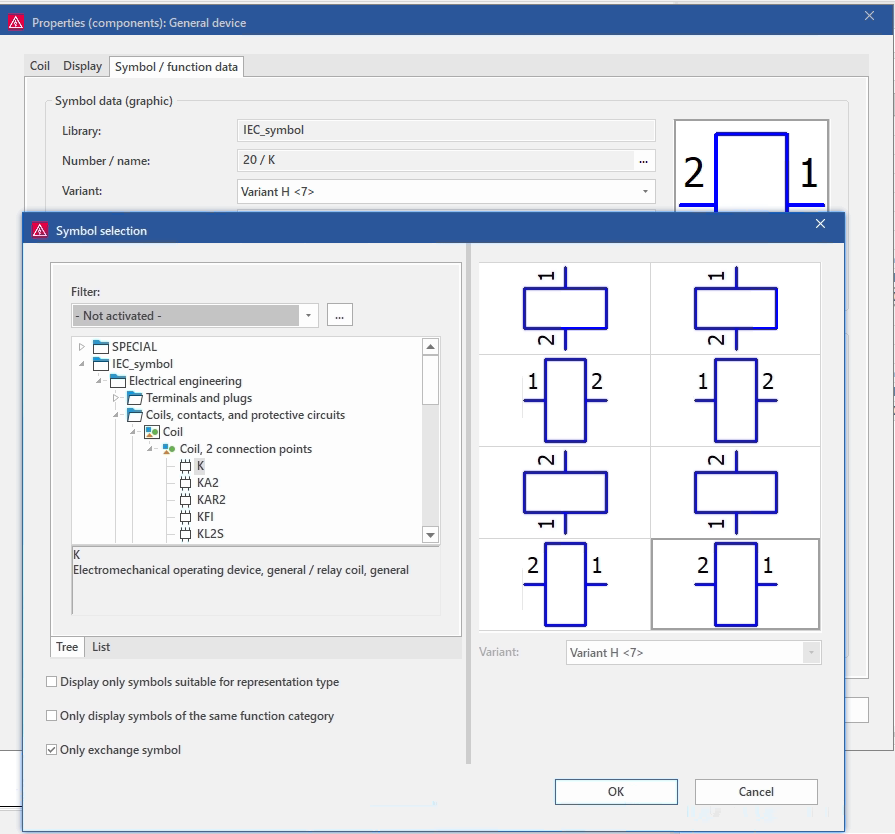
Task: Select the KFI symbol icon
Action: point(185,517)
